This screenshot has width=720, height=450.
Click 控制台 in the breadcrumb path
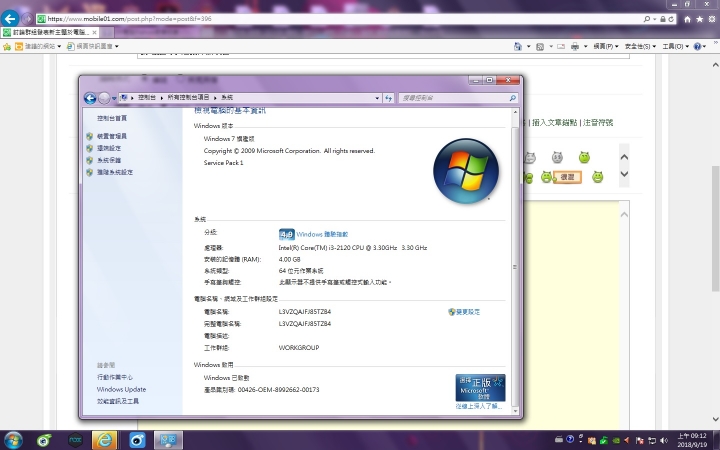click(146, 97)
